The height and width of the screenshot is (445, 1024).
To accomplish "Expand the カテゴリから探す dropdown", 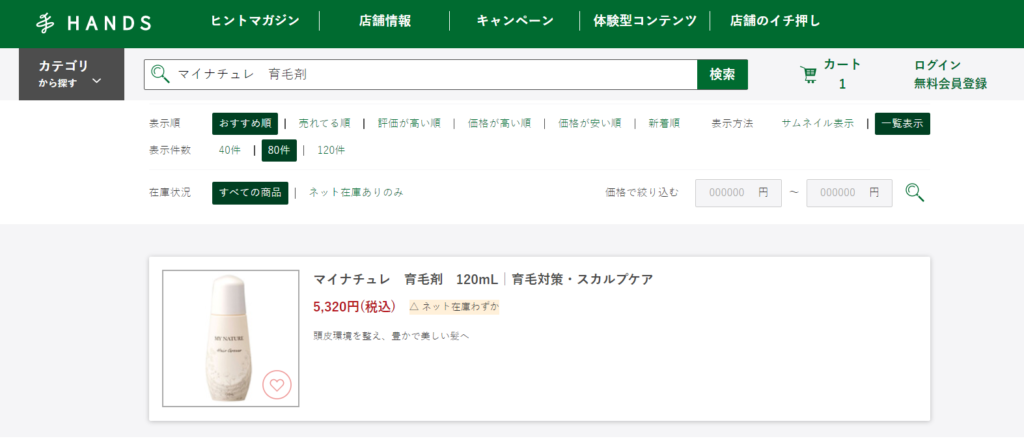I will click(71, 74).
